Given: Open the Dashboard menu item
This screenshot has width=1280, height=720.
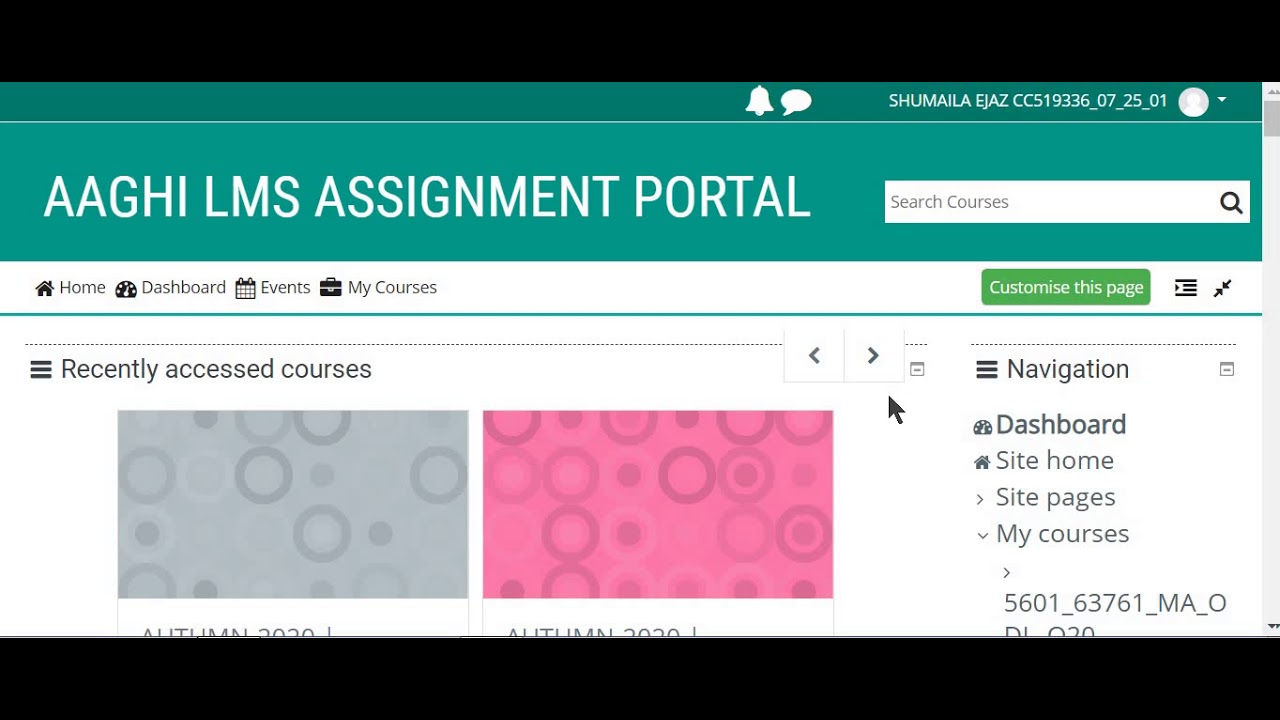Looking at the screenshot, I should pos(171,287).
